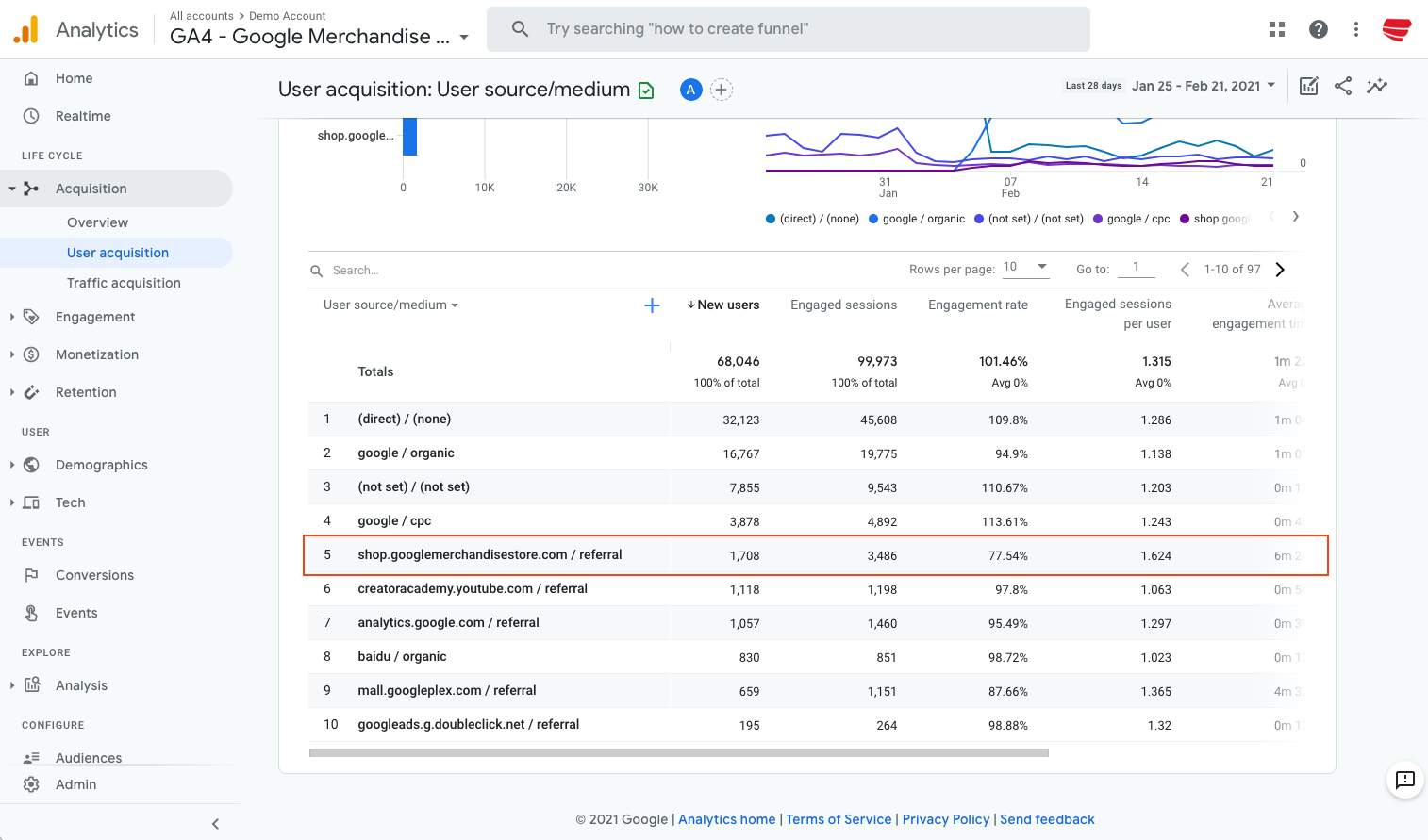Viewport: 1428px width, 840px height.
Task: Click the share report icon
Action: pos(1343,86)
